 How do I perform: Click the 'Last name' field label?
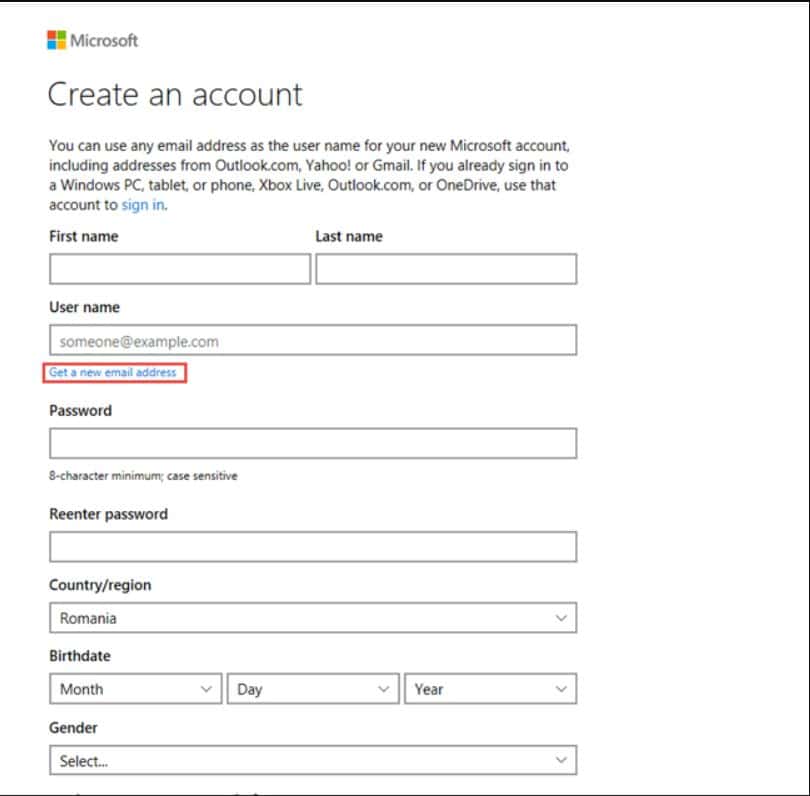349,237
